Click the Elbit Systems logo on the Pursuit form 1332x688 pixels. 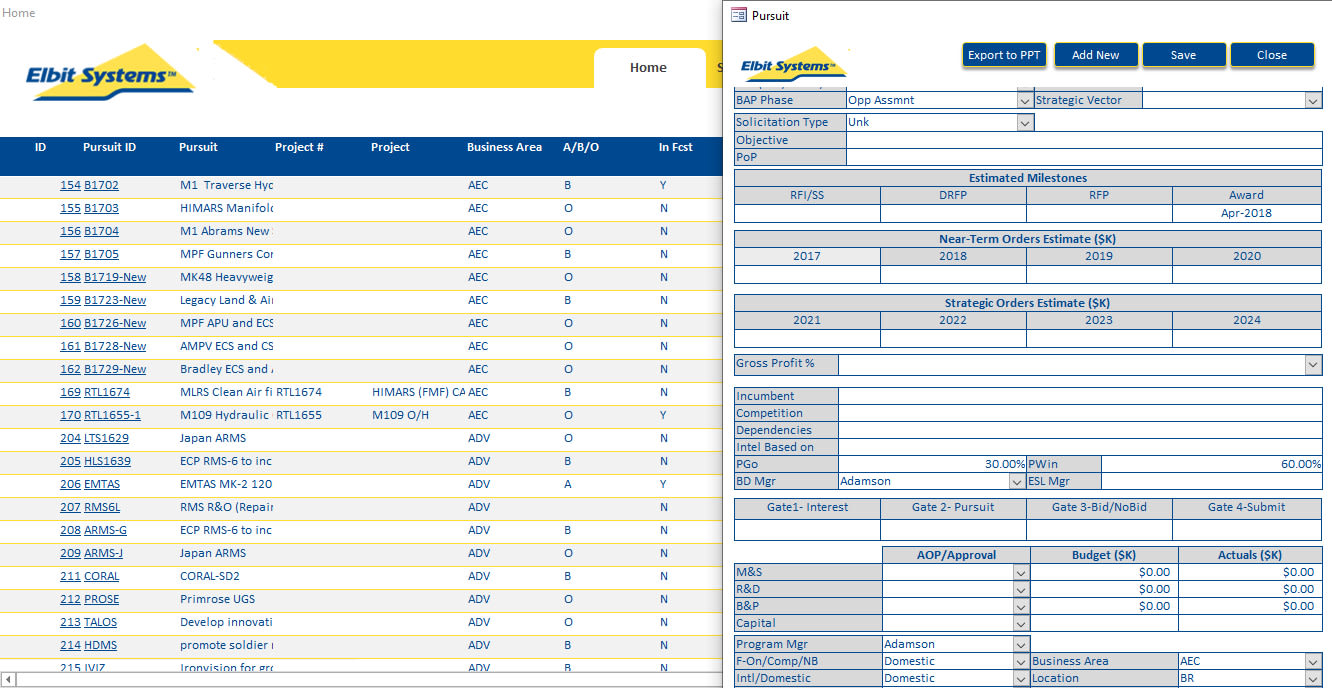click(x=793, y=62)
